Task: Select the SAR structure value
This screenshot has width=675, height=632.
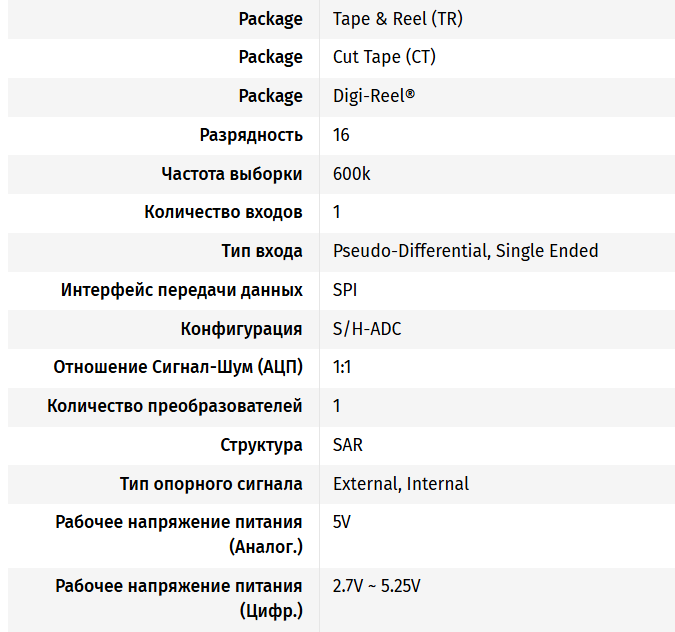Action: pos(347,445)
